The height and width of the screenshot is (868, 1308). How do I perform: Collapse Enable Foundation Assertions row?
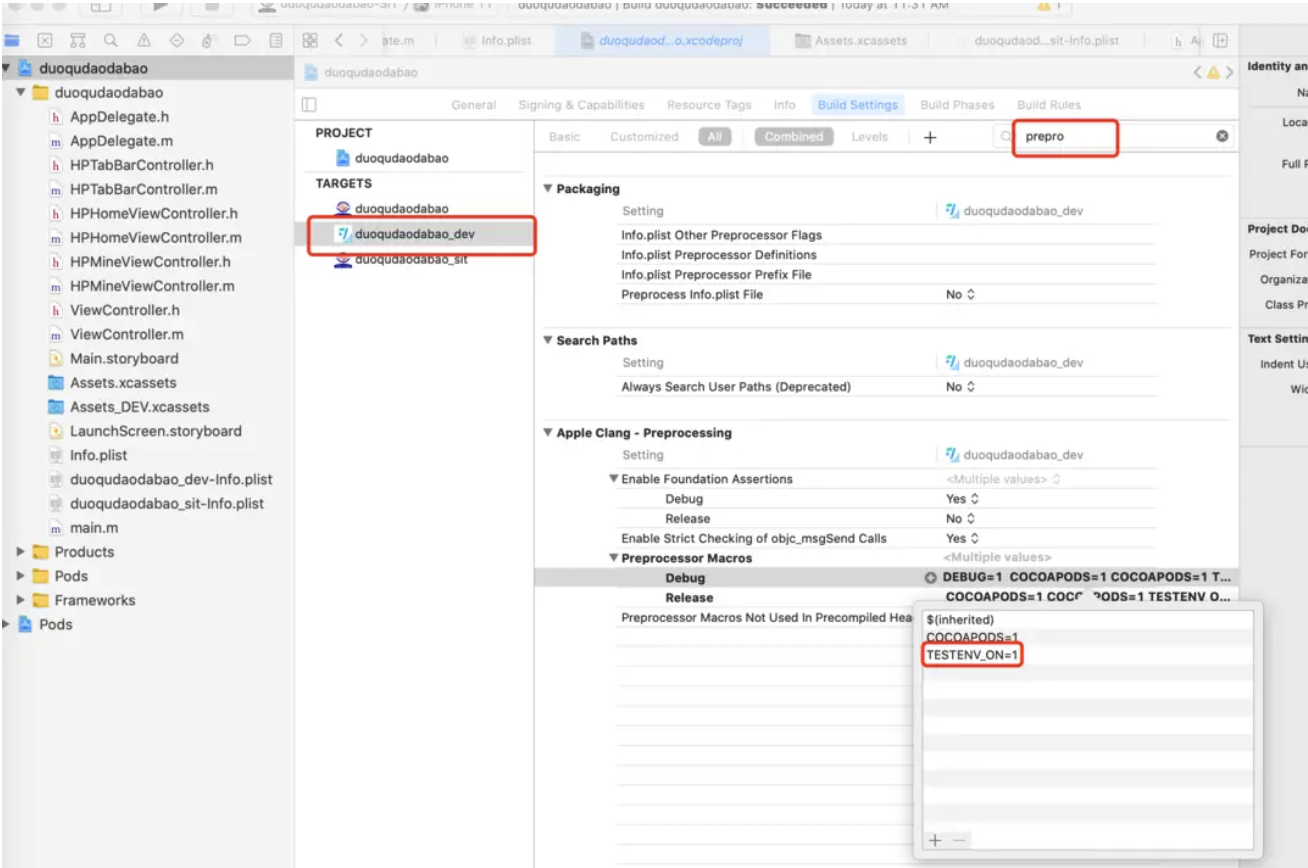click(614, 479)
